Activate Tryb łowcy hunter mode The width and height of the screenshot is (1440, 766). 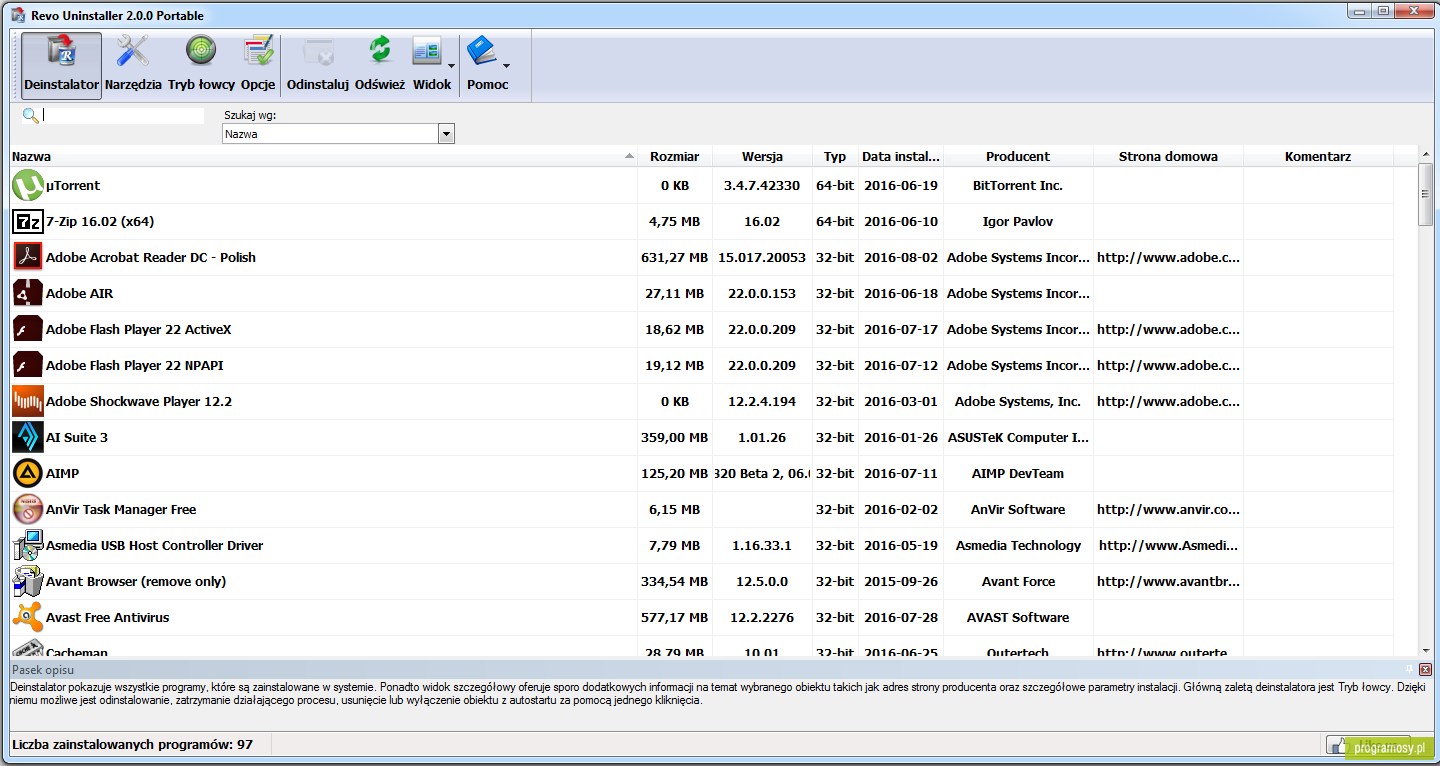tap(201, 50)
